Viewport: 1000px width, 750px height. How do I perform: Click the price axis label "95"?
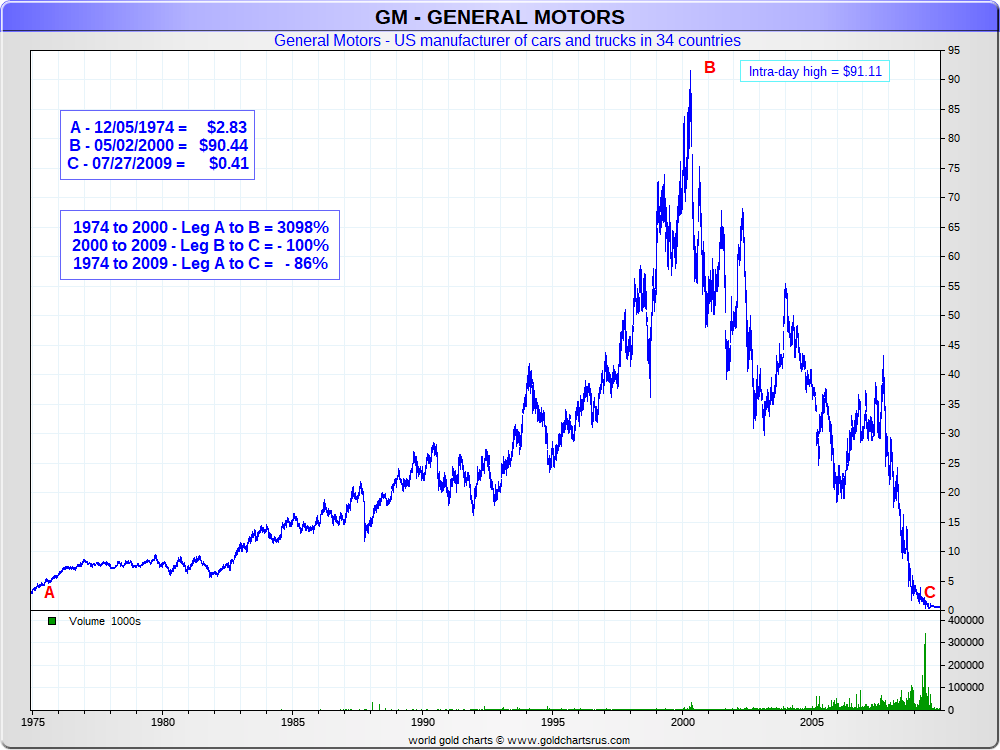[x=954, y=50]
